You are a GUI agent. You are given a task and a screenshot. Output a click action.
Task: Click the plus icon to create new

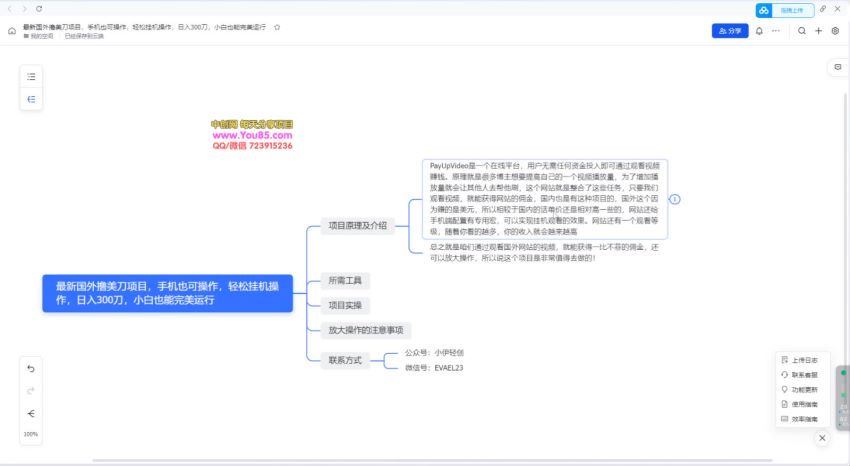click(818, 31)
